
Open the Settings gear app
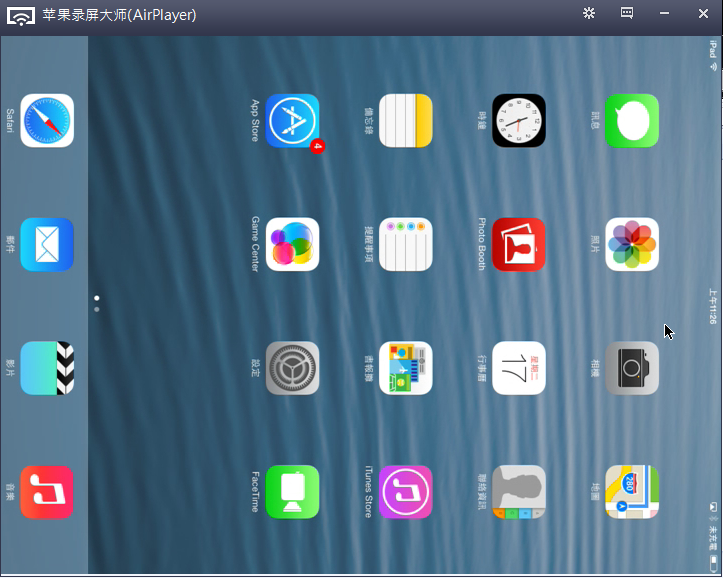(x=292, y=368)
